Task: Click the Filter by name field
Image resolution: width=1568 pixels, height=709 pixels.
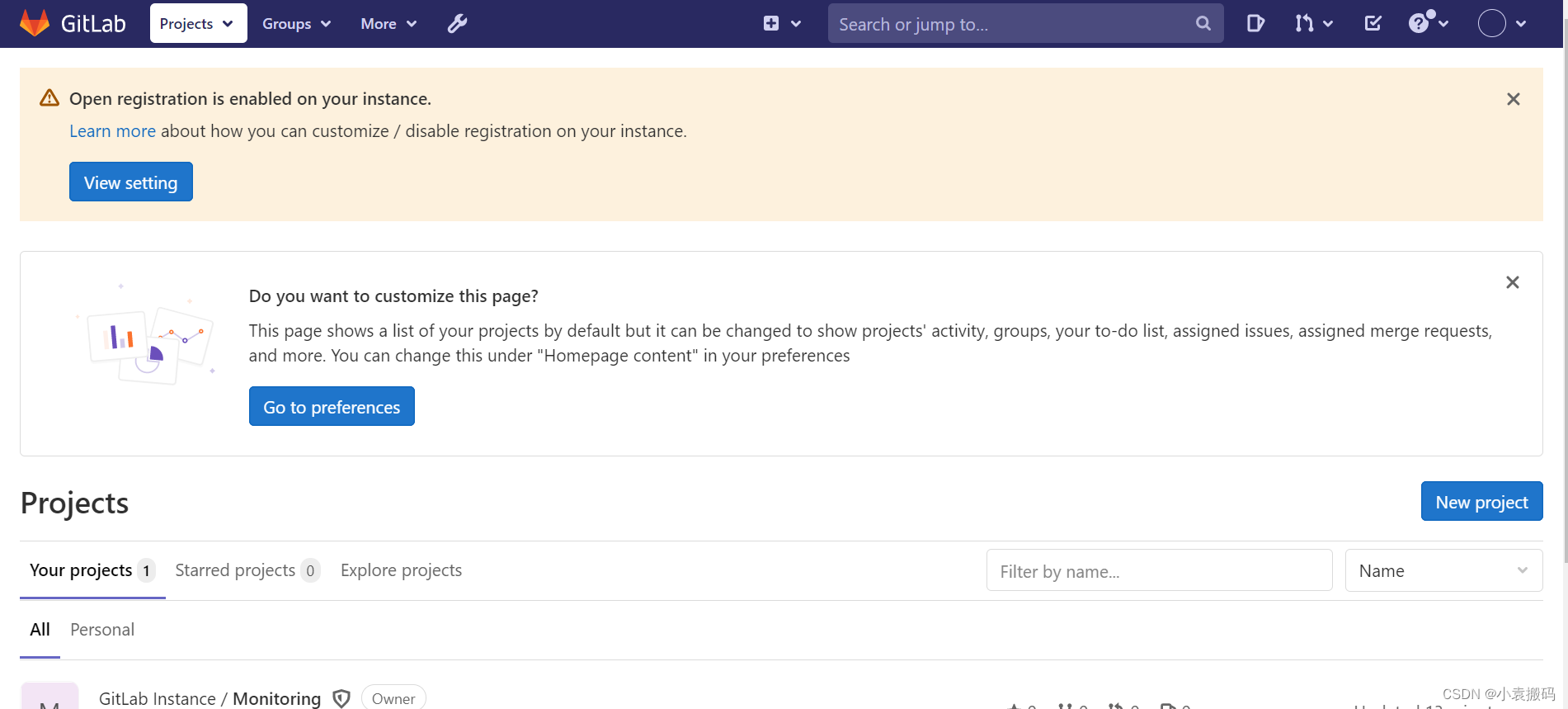Action: pyautogui.click(x=1159, y=570)
